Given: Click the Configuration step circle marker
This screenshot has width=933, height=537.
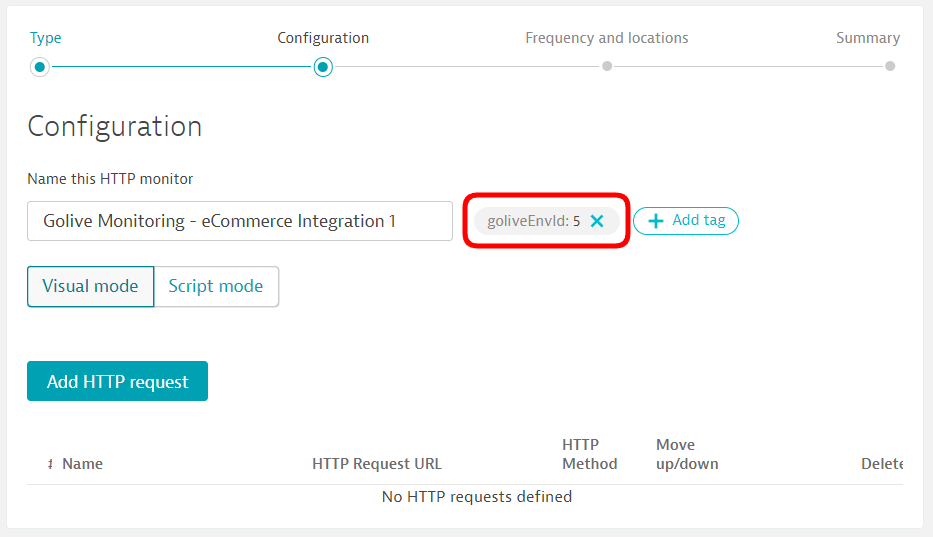Looking at the screenshot, I should coord(322,67).
